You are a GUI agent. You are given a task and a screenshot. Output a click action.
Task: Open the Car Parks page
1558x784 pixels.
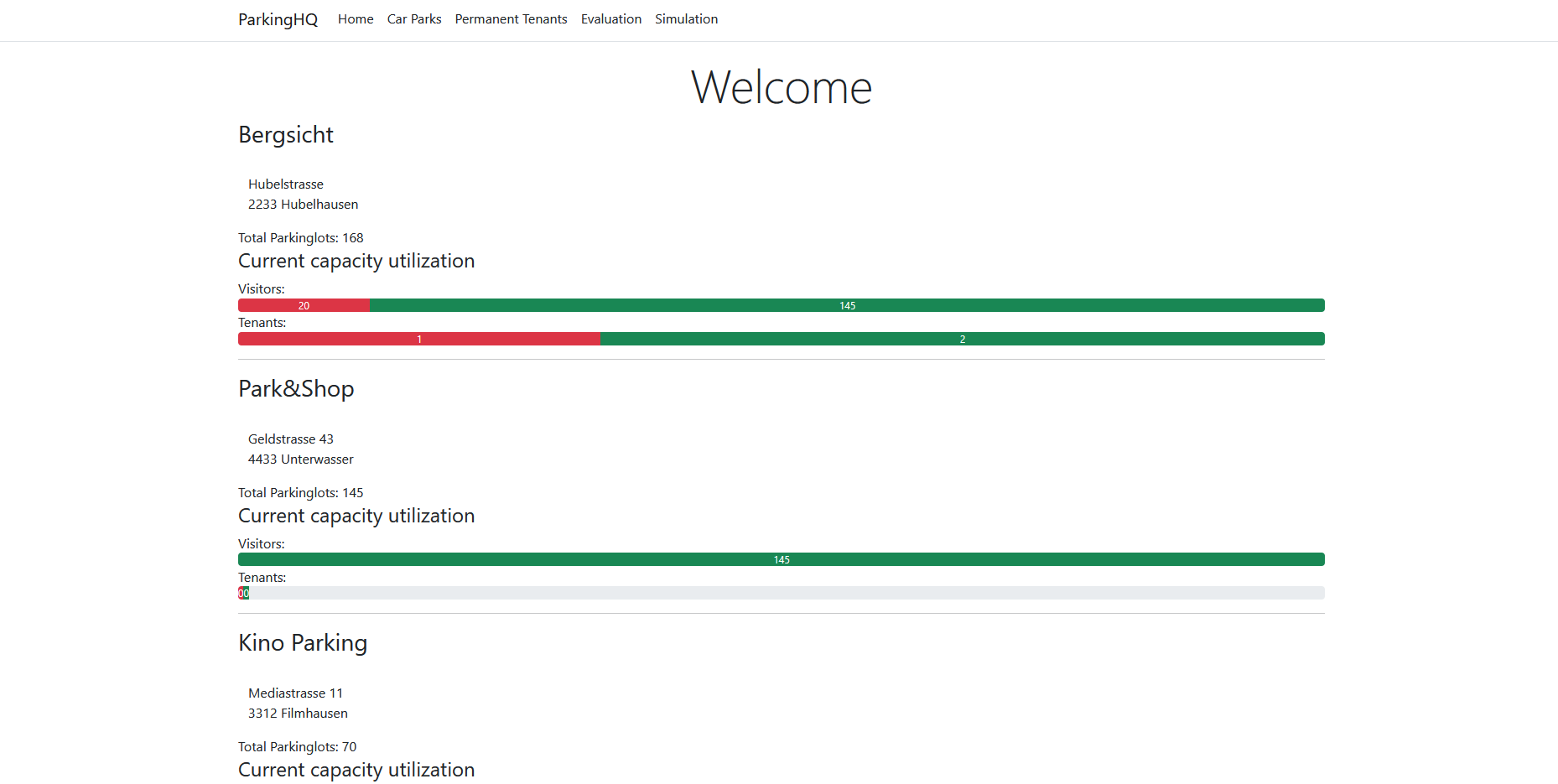[414, 19]
